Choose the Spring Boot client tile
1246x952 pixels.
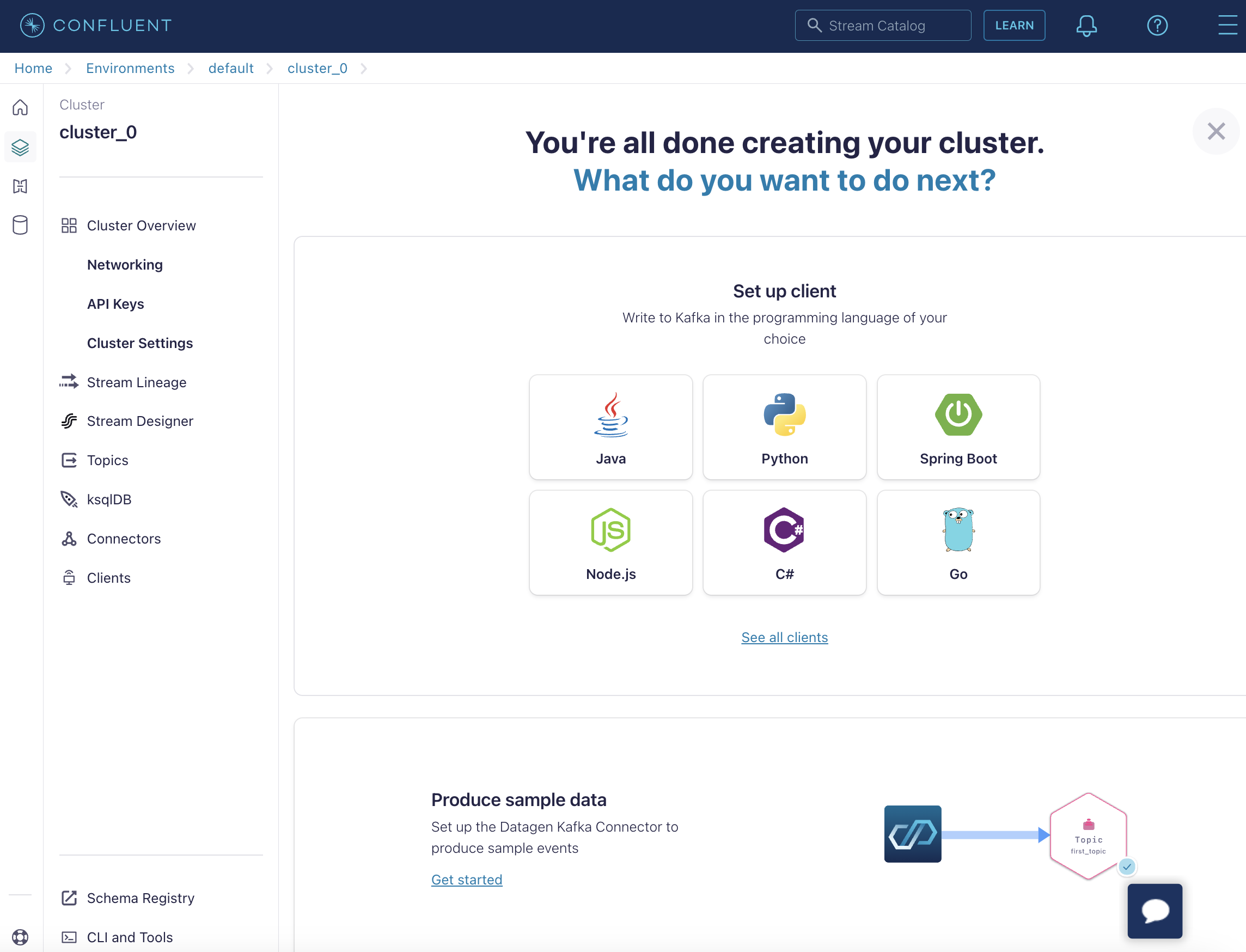958,428
